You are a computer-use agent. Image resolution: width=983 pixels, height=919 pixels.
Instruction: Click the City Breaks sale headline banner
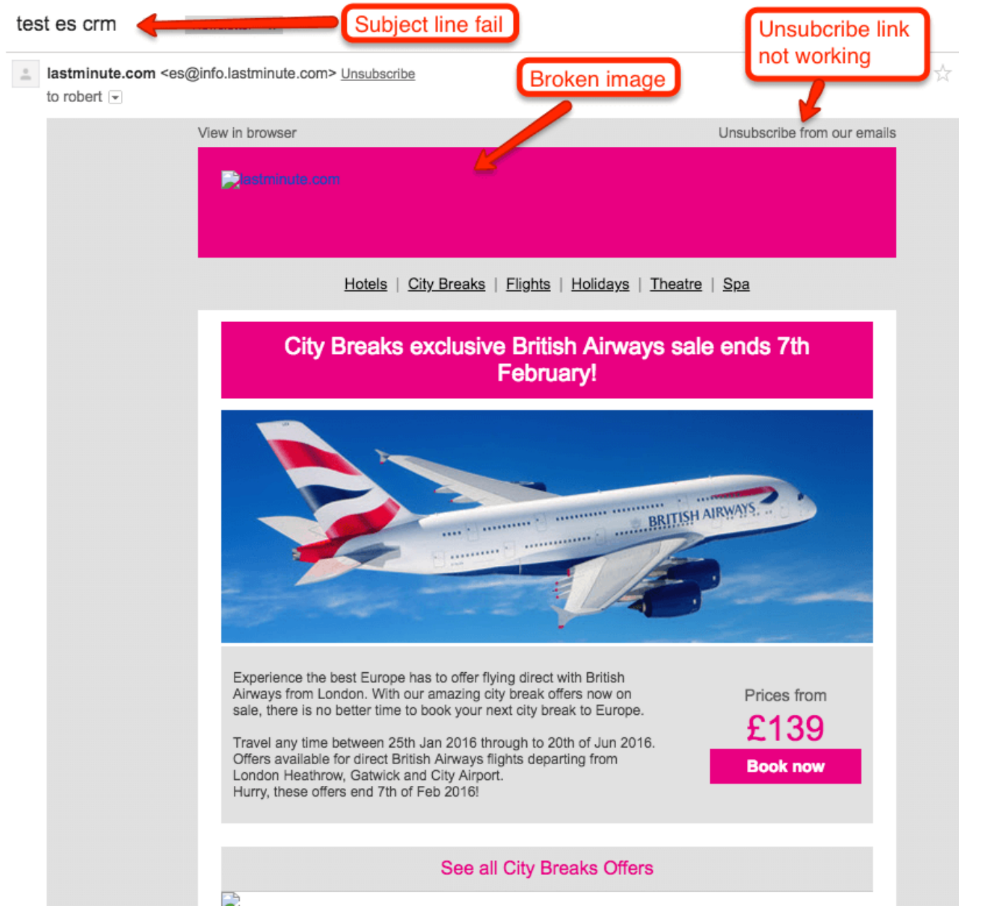(x=547, y=360)
